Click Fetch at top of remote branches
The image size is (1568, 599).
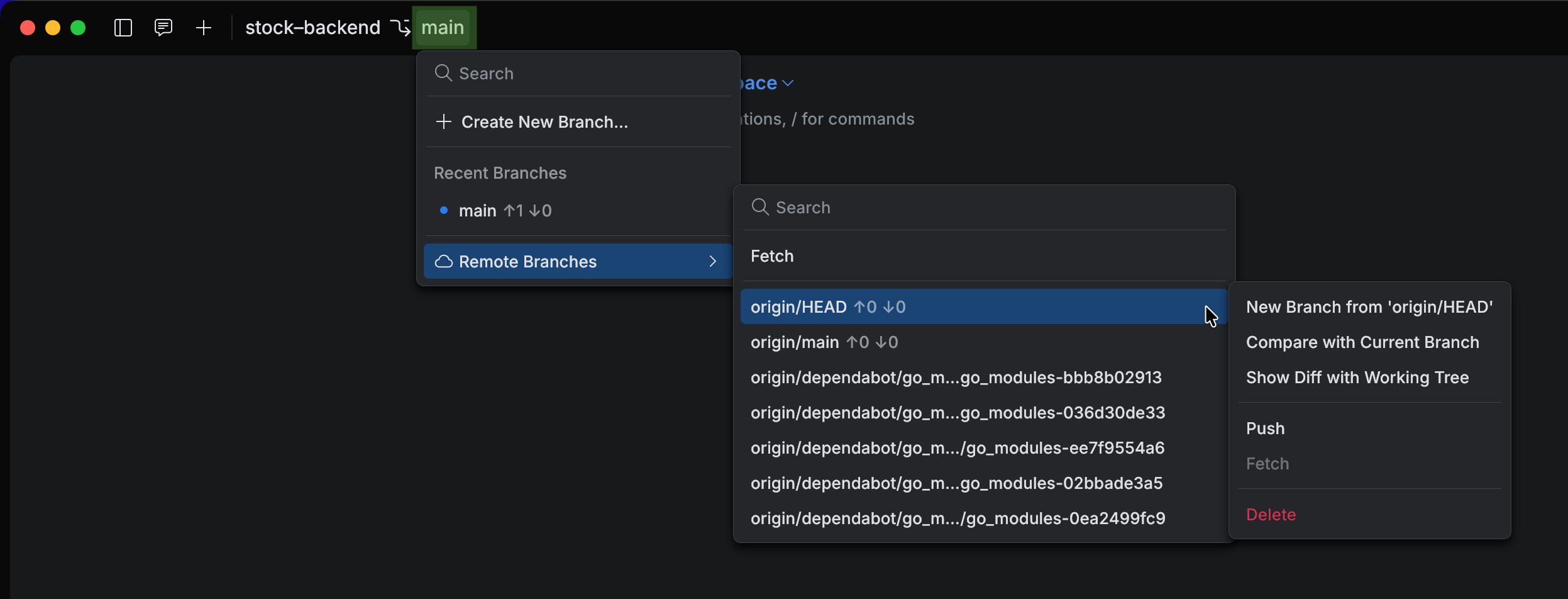[x=772, y=256]
